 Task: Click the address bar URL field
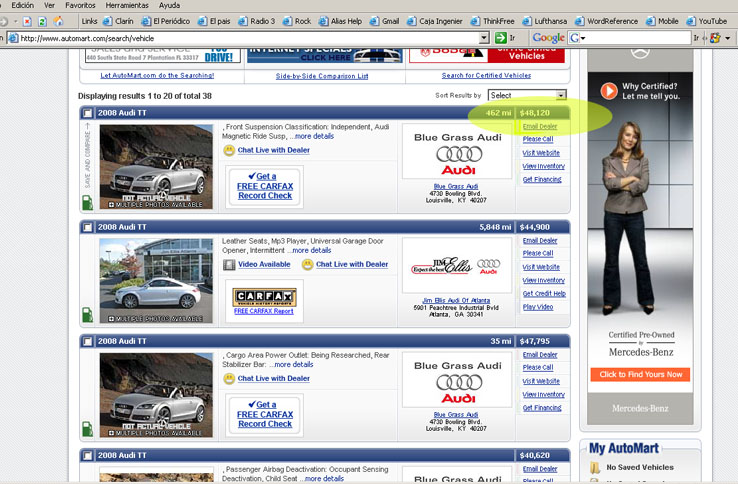249,38
